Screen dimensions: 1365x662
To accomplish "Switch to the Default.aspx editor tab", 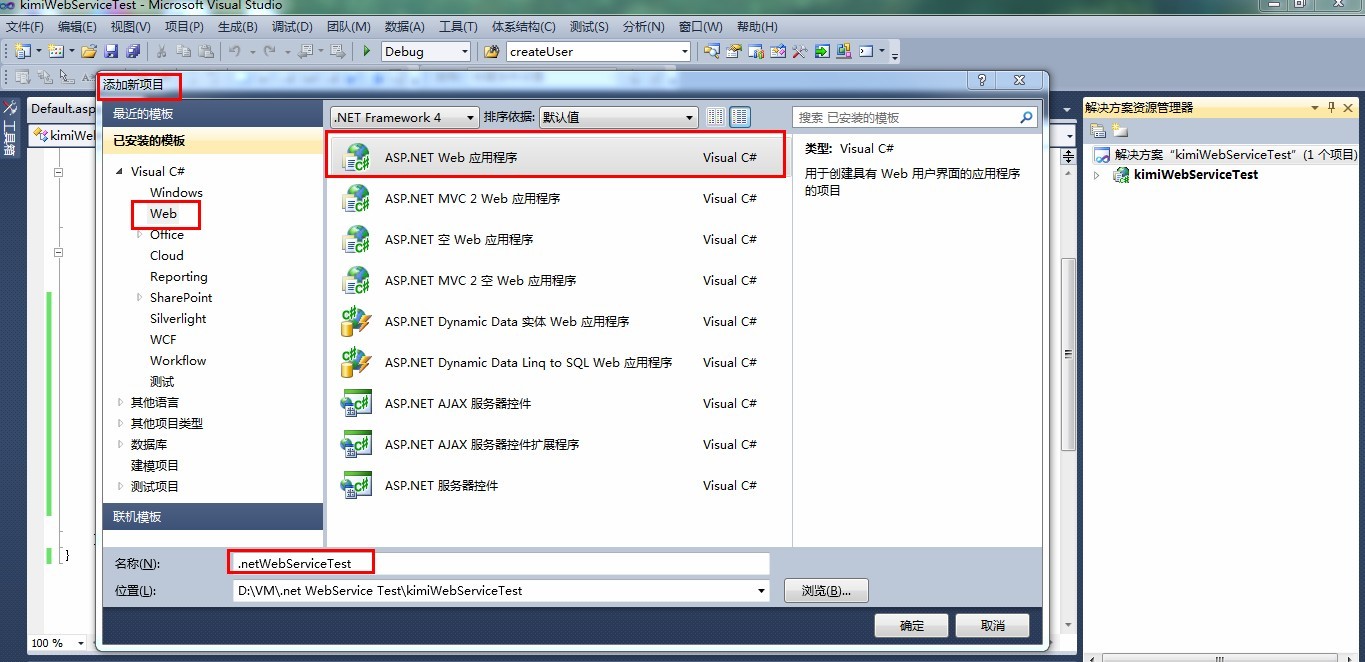I will click(x=62, y=108).
